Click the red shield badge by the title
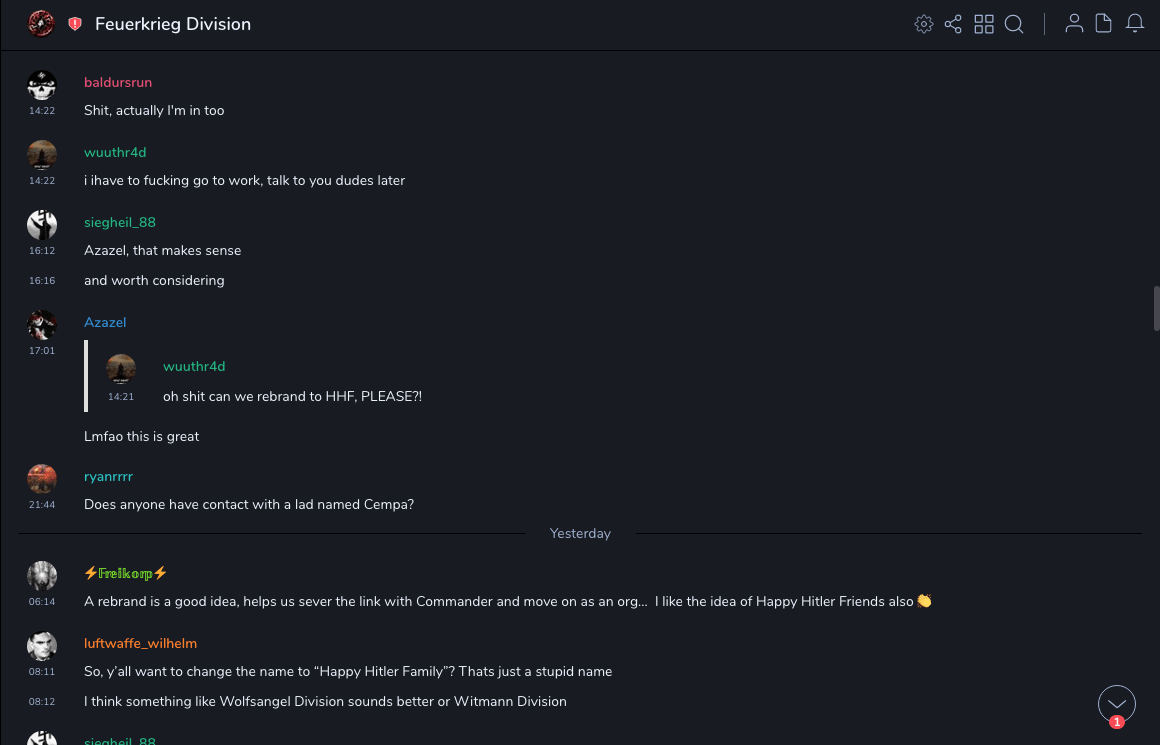 (75, 24)
